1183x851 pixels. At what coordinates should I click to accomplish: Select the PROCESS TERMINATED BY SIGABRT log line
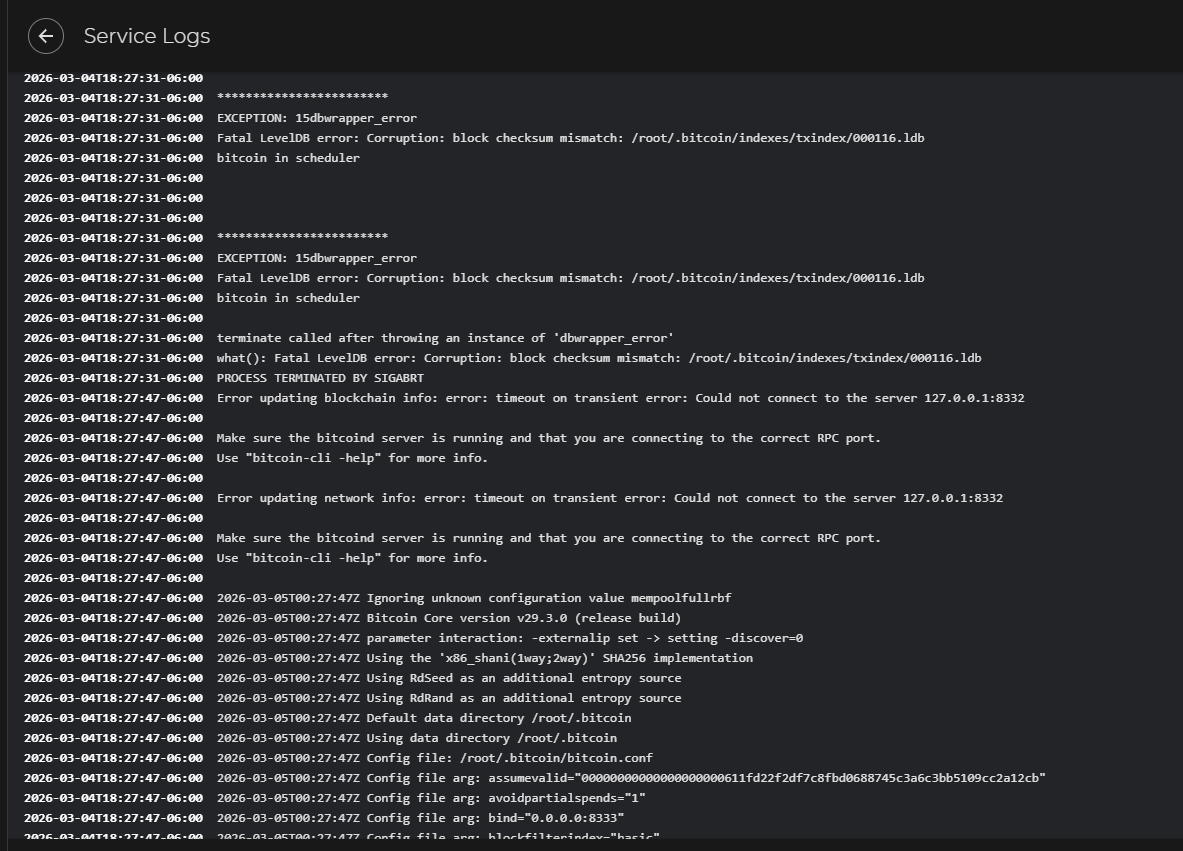click(x=320, y=378)
